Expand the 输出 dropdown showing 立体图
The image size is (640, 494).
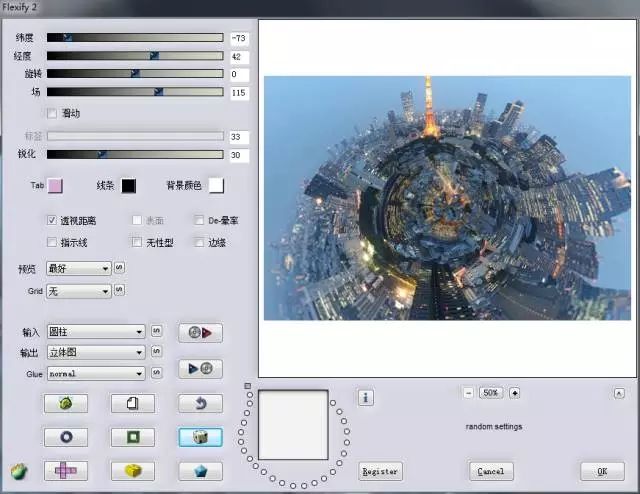pyautogui.click(x=96, y=352)
